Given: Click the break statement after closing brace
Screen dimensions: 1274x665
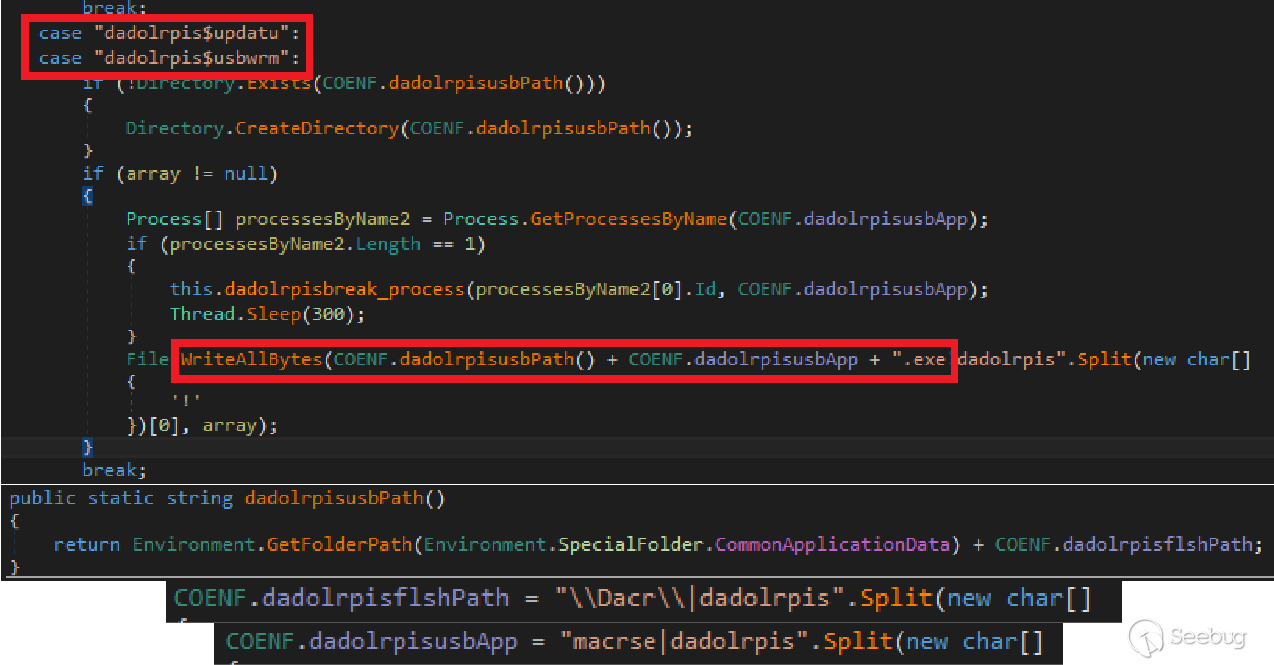Looking at the screenshot, I should [x=110, y=469].
